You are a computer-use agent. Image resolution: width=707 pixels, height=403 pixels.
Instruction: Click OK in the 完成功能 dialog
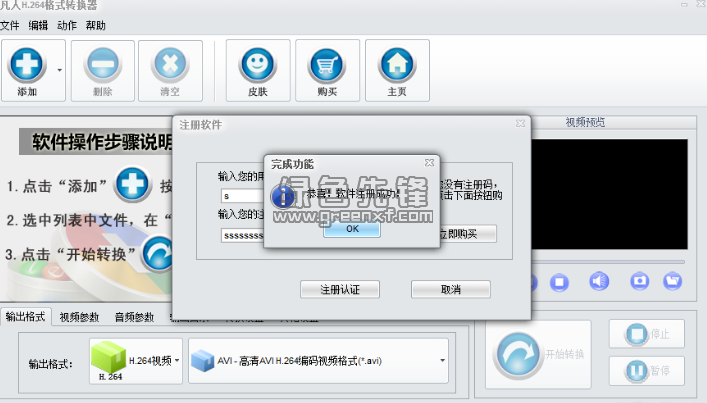[x=351, y=228]
